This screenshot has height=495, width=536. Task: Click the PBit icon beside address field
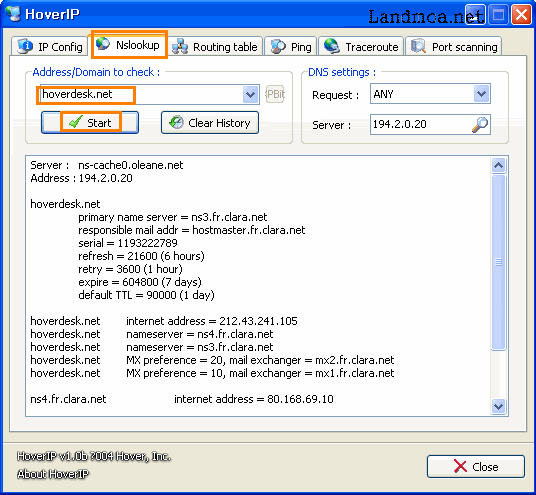(275, 94)
